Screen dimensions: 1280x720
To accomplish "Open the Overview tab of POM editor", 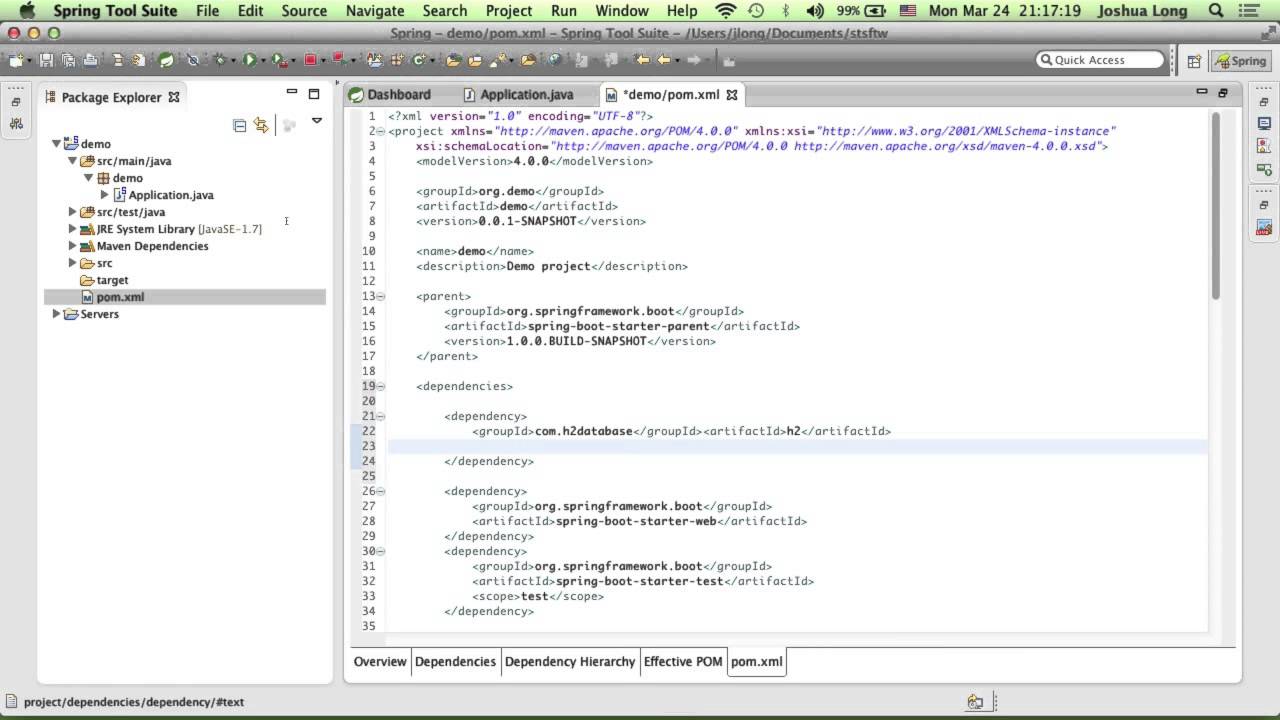I will 380,661.
